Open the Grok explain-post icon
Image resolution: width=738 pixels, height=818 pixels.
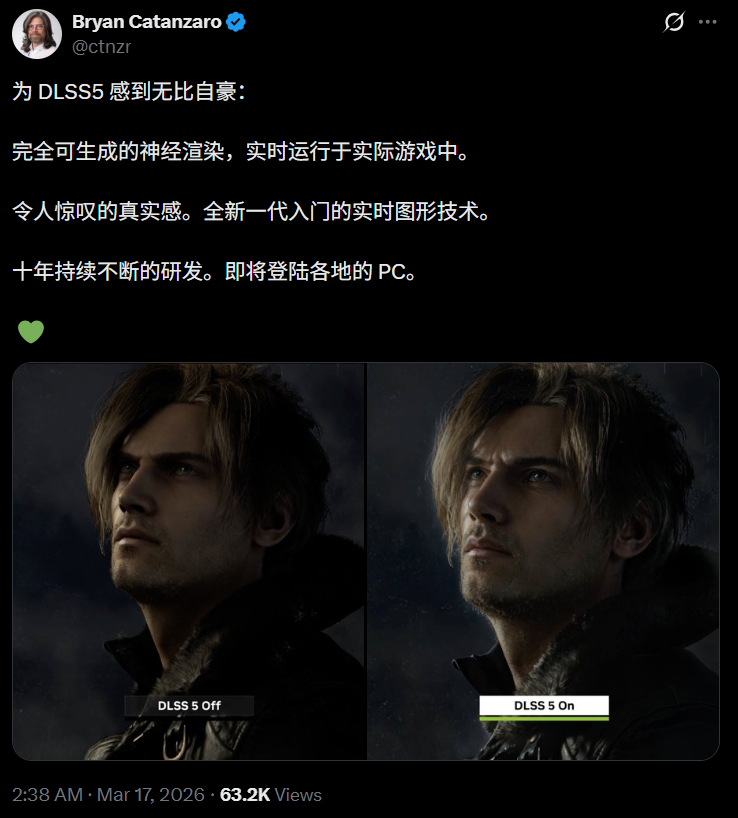click(674, 22)
